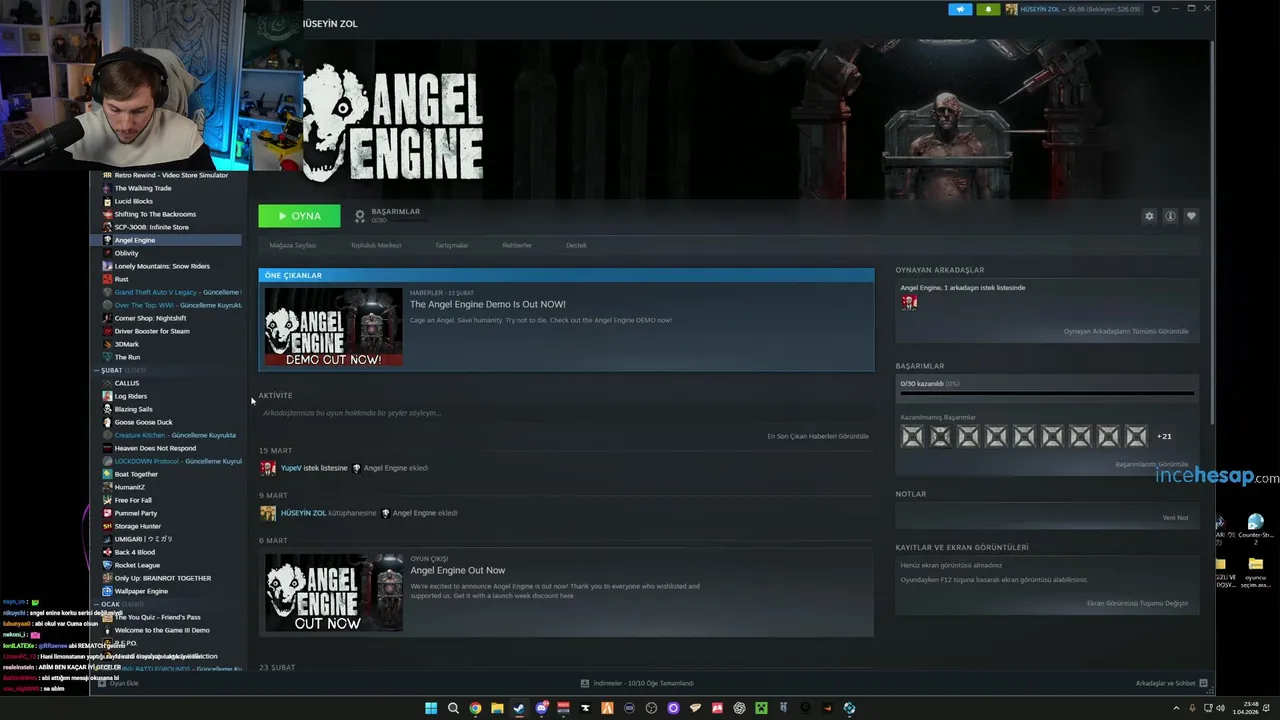Click the DEMO OUT NOW news thumbnail
Screen dimensions: 1280x720
(x=333, y=327)
